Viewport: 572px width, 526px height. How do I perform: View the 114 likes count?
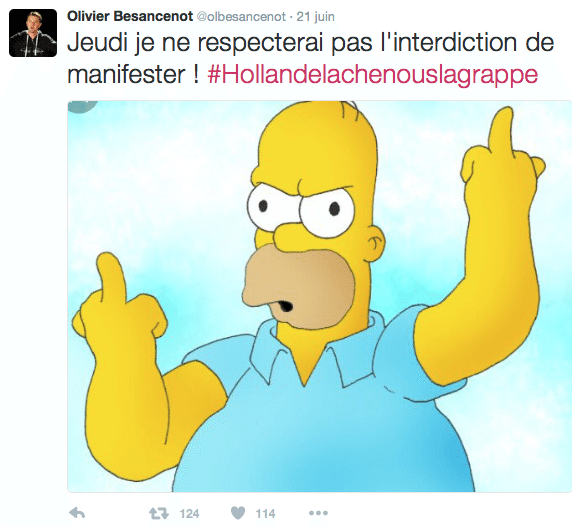(x=265, y=514)
